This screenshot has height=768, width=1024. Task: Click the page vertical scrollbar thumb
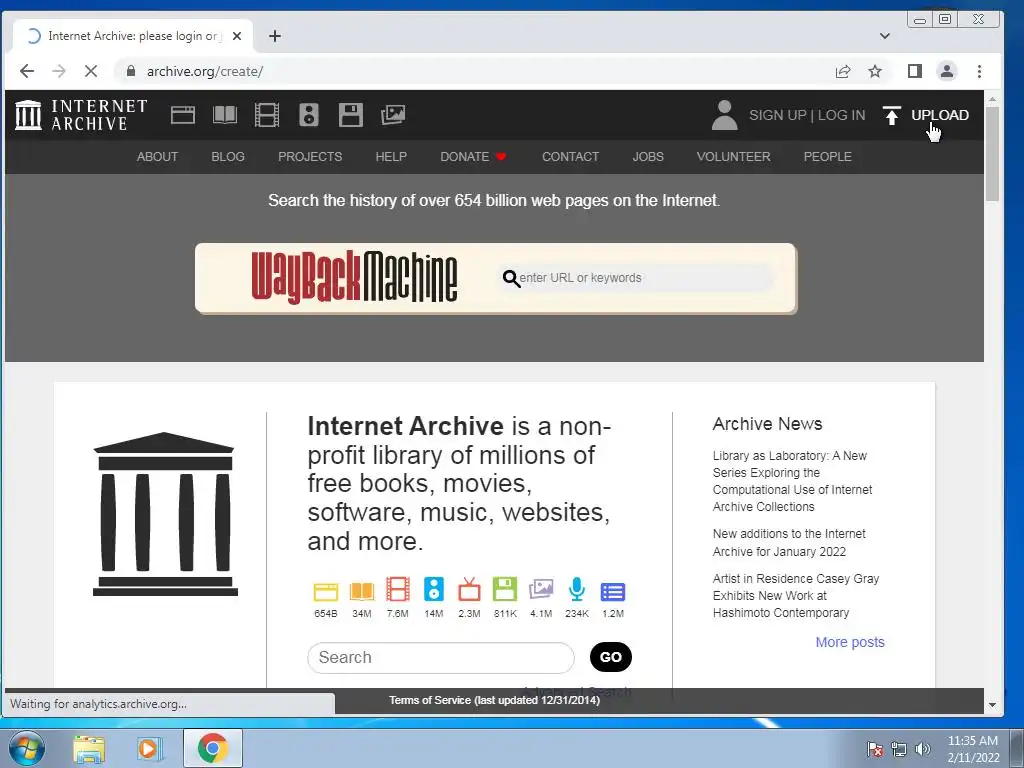coord(993,153)
